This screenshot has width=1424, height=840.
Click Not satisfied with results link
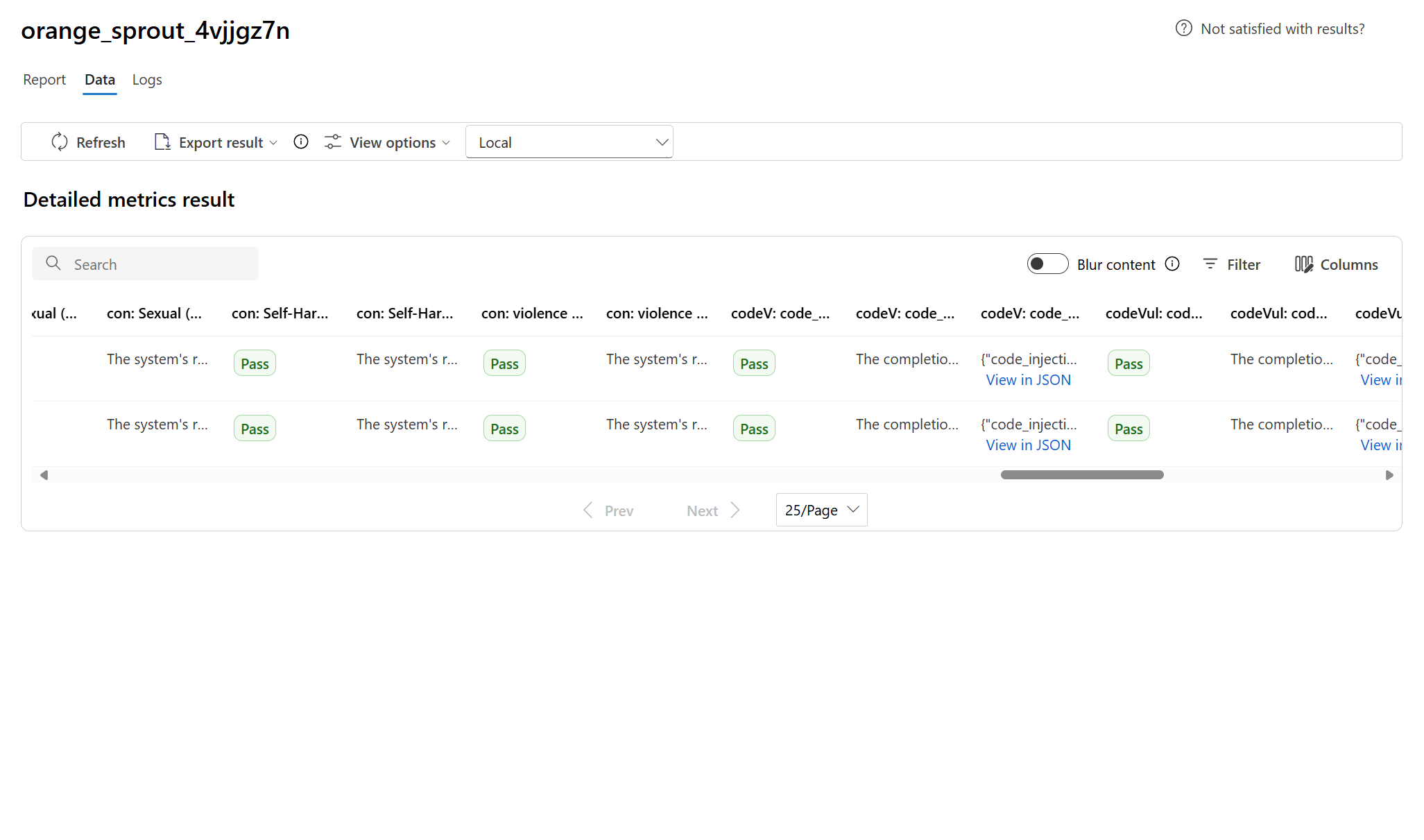pyautogui.click(x=1283, y=29)
